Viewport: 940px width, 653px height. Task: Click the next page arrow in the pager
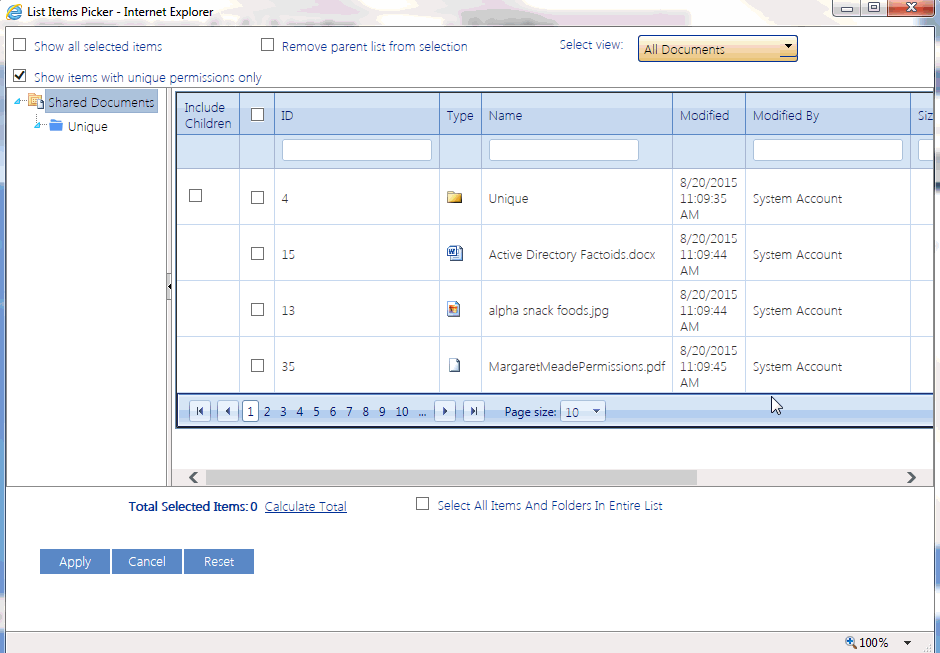445,410
